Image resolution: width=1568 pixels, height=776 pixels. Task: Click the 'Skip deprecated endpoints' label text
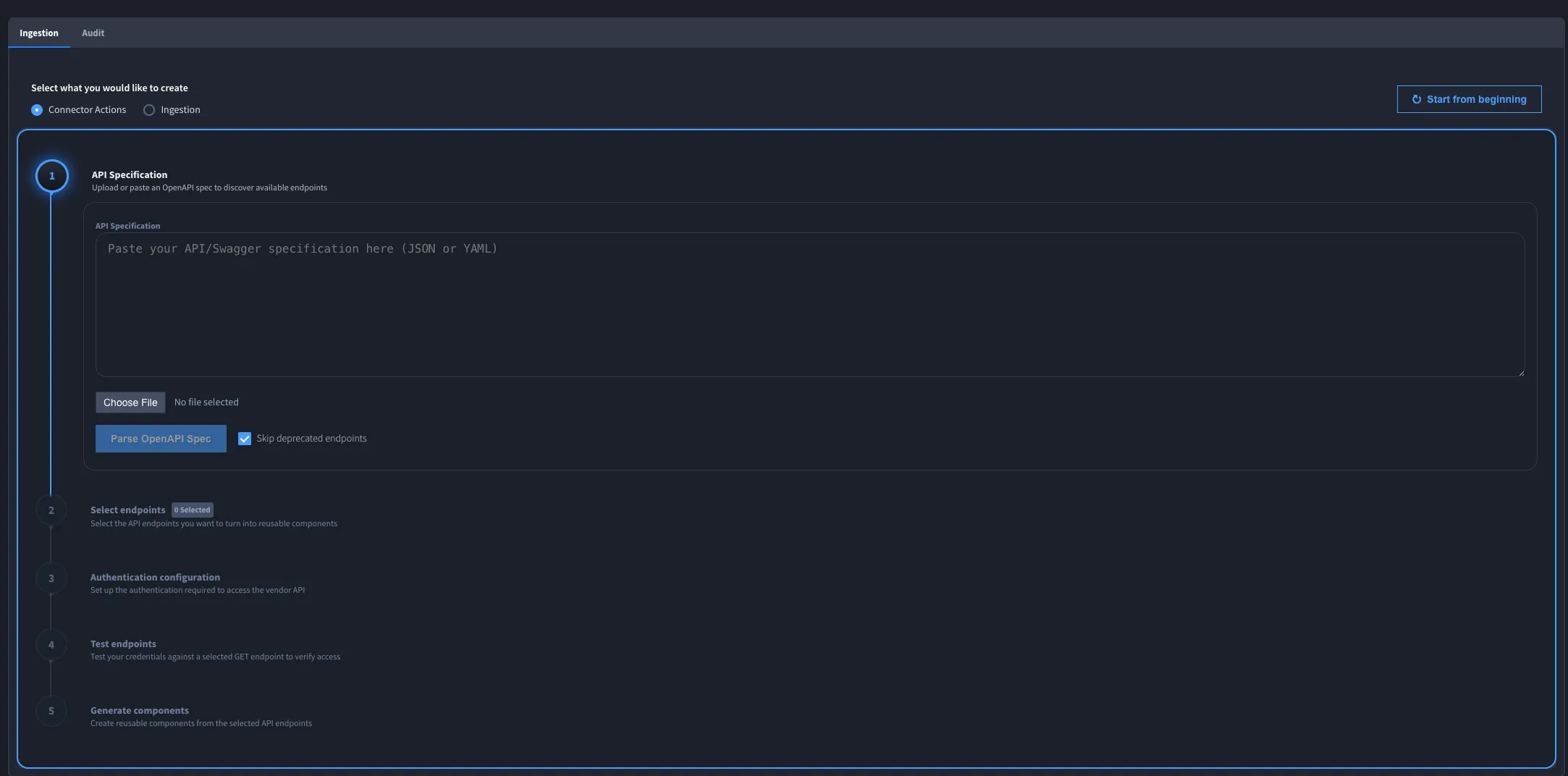click(x=311, y=439)
